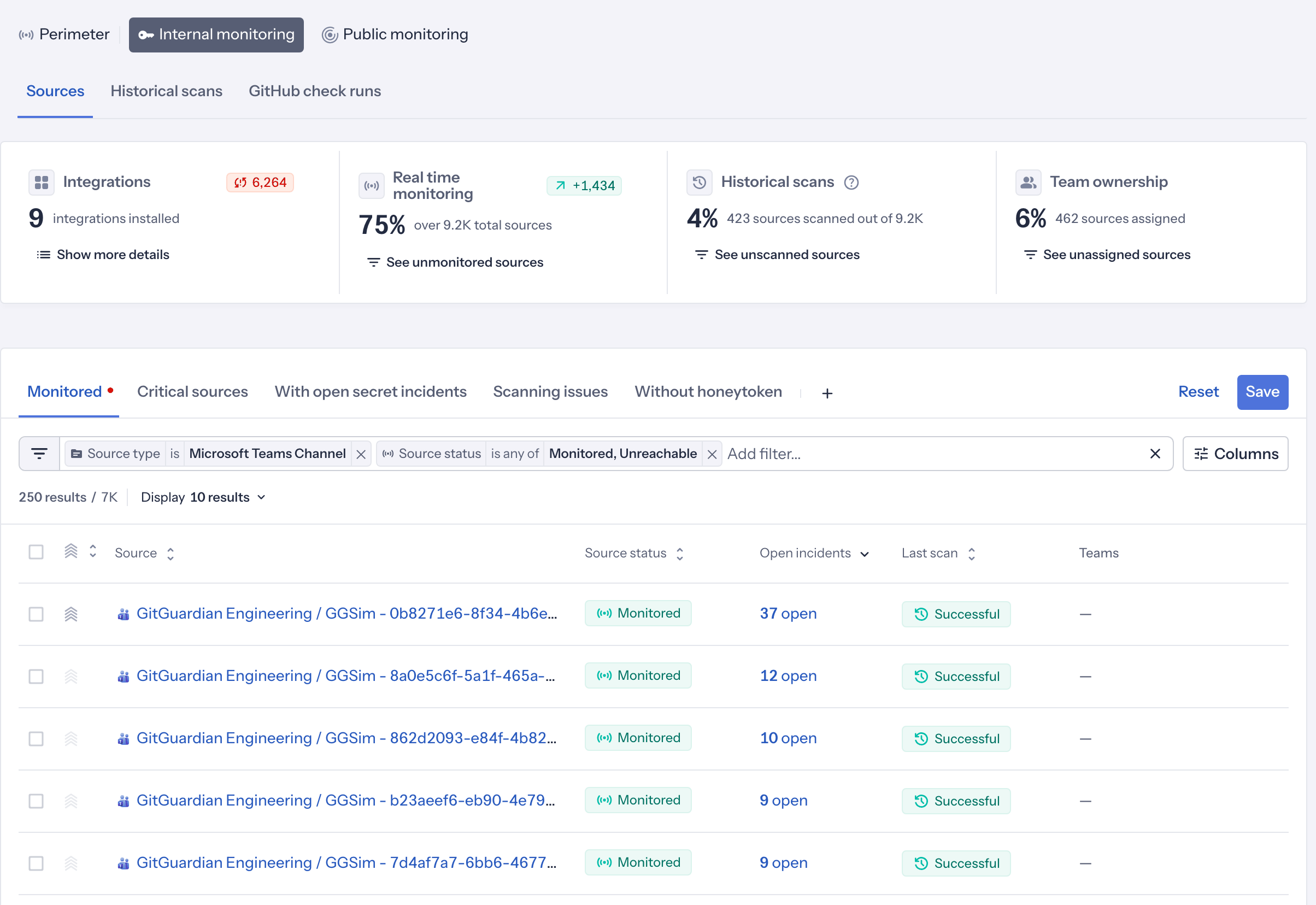This screenshot has height=905, width=1316.
Task: Select the Critical sources view tab
Action: (x=192, y=392)
